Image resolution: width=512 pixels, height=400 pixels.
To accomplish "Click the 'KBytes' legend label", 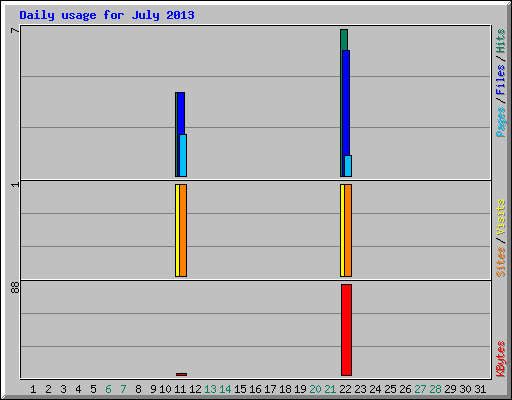I will pyautogui.click(x=500, y=359).
